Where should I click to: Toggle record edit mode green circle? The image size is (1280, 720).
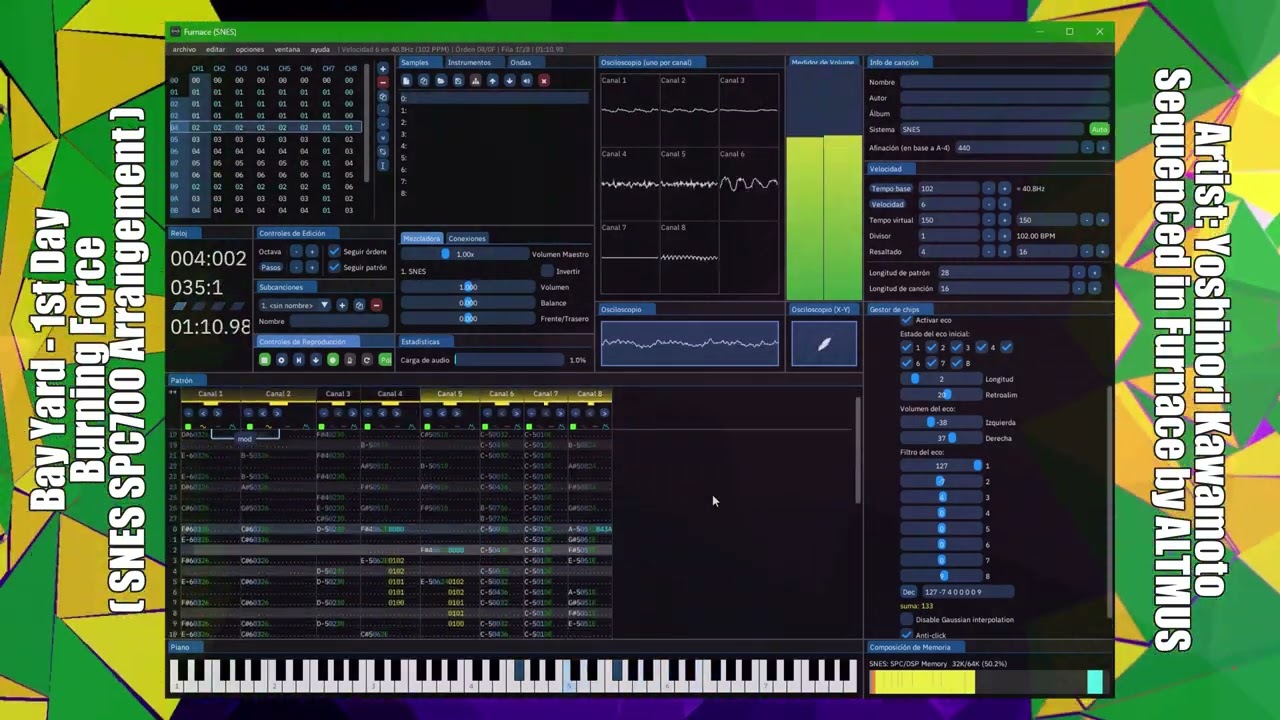point(333,360)
